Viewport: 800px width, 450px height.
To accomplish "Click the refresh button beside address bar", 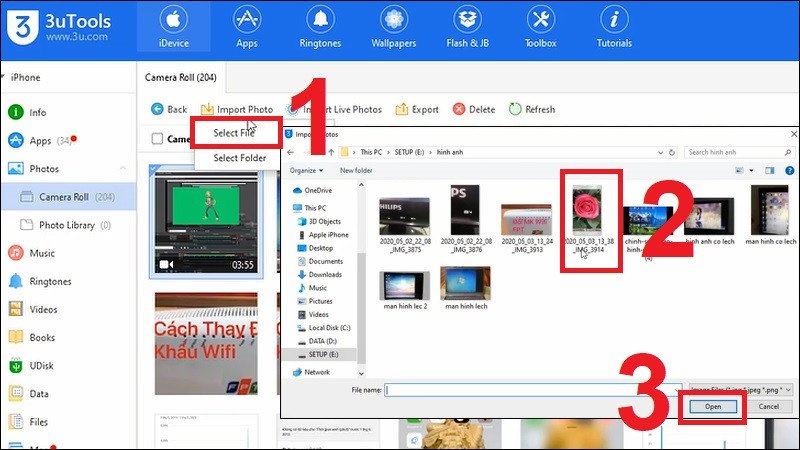I will [672, 152].
